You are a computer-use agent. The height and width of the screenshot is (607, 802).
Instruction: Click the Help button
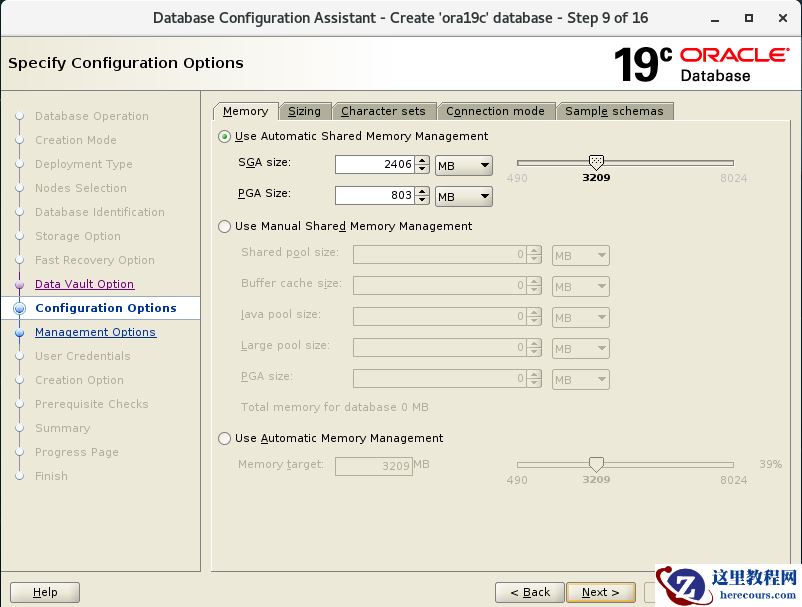tap(45, 592)
